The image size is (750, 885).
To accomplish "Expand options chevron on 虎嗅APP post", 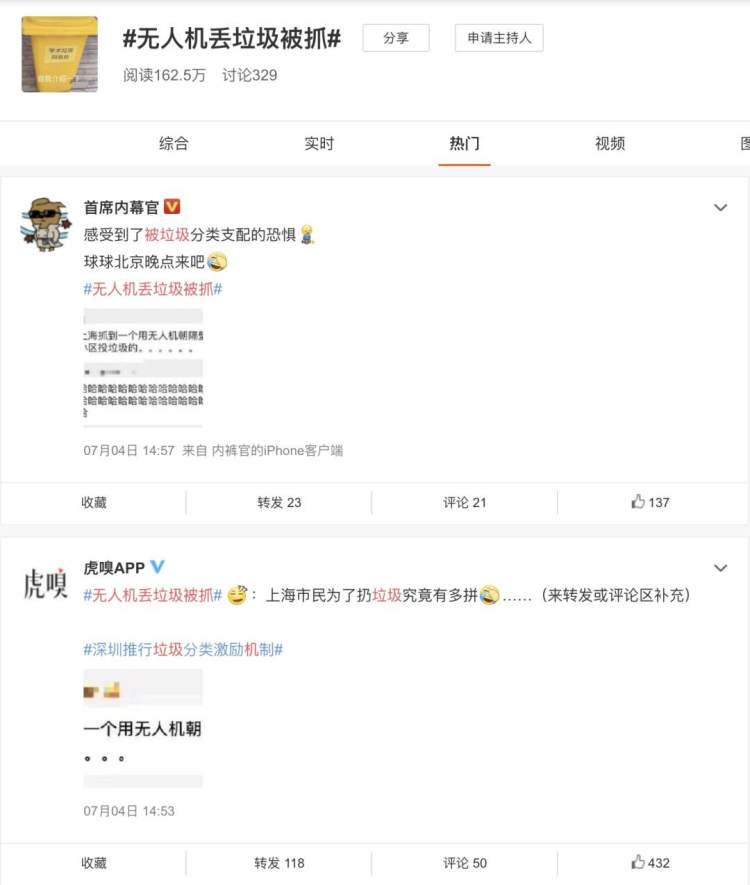I will pyautogui.click(x=720, y=568).
